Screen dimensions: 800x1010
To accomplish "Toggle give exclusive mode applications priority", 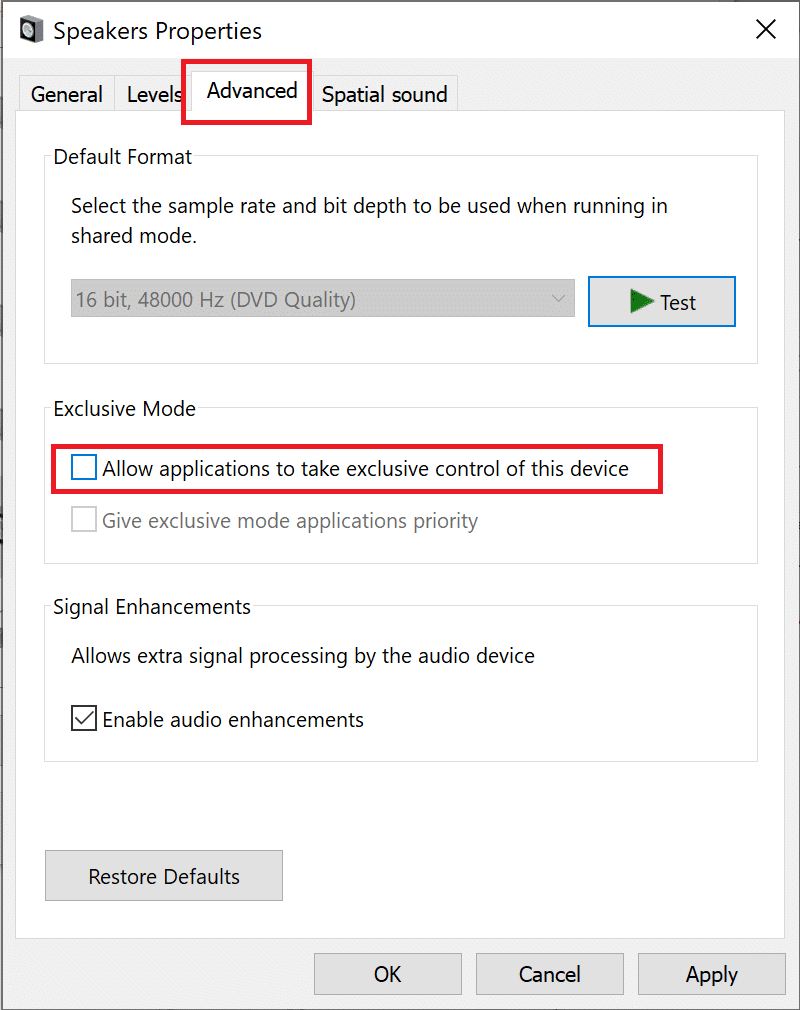I will tap(85, 521).
